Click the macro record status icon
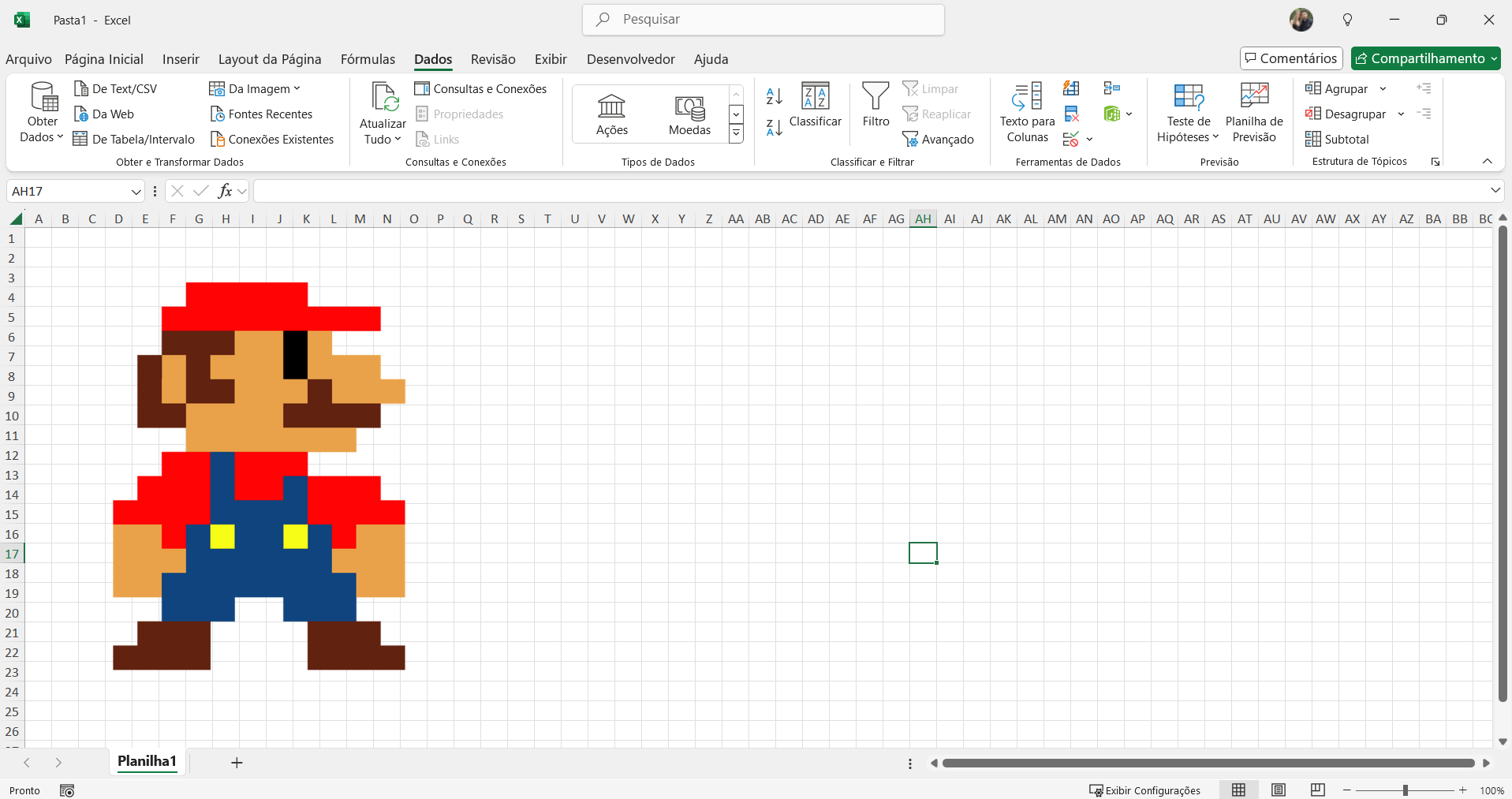This screenshot has height=799, width=1512. (x=67, y=790)
